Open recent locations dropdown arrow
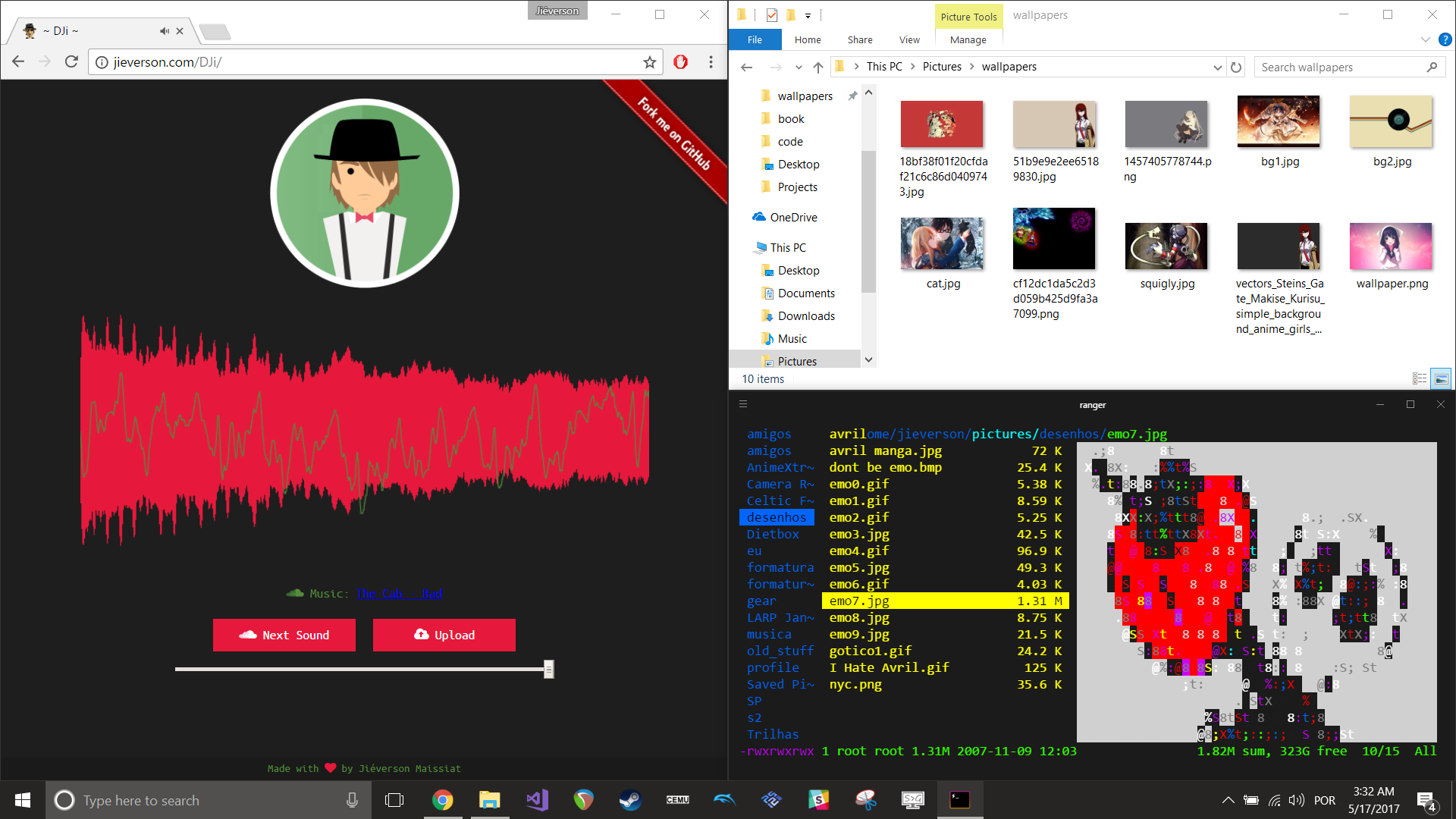 point(799,67)
